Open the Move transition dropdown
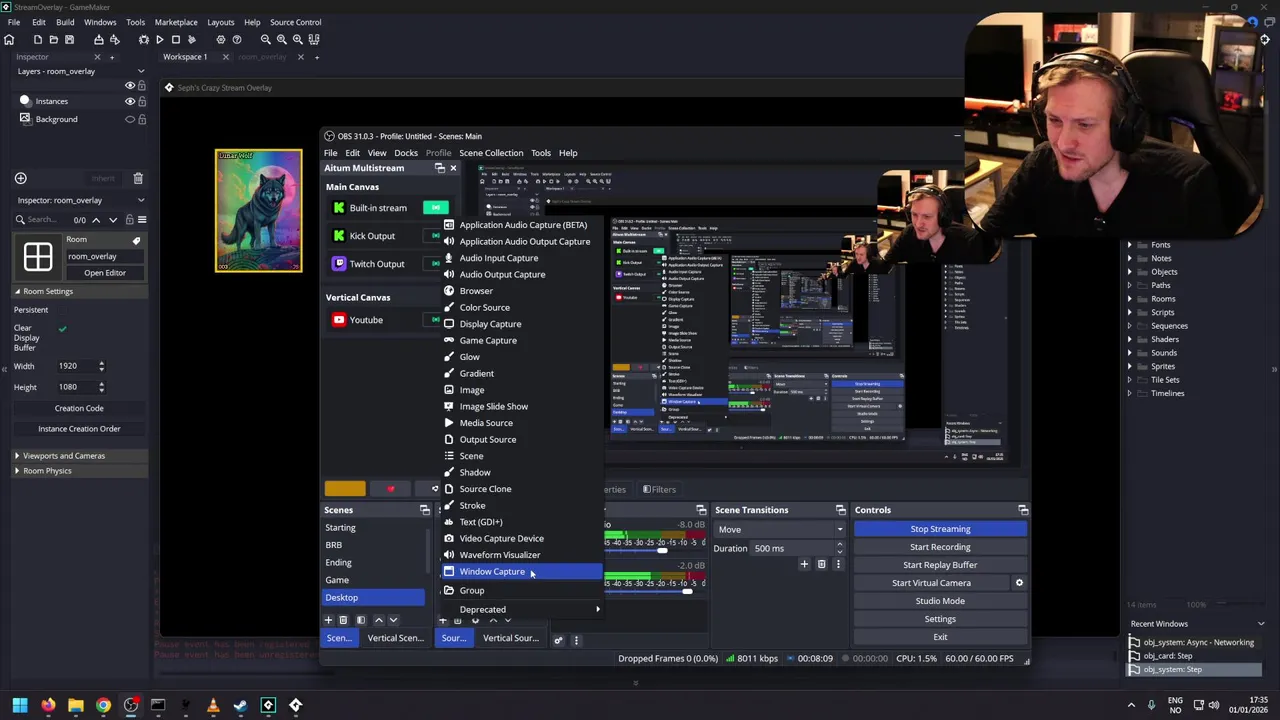The height and width of the screenshot is (720, 1280). 779,529
